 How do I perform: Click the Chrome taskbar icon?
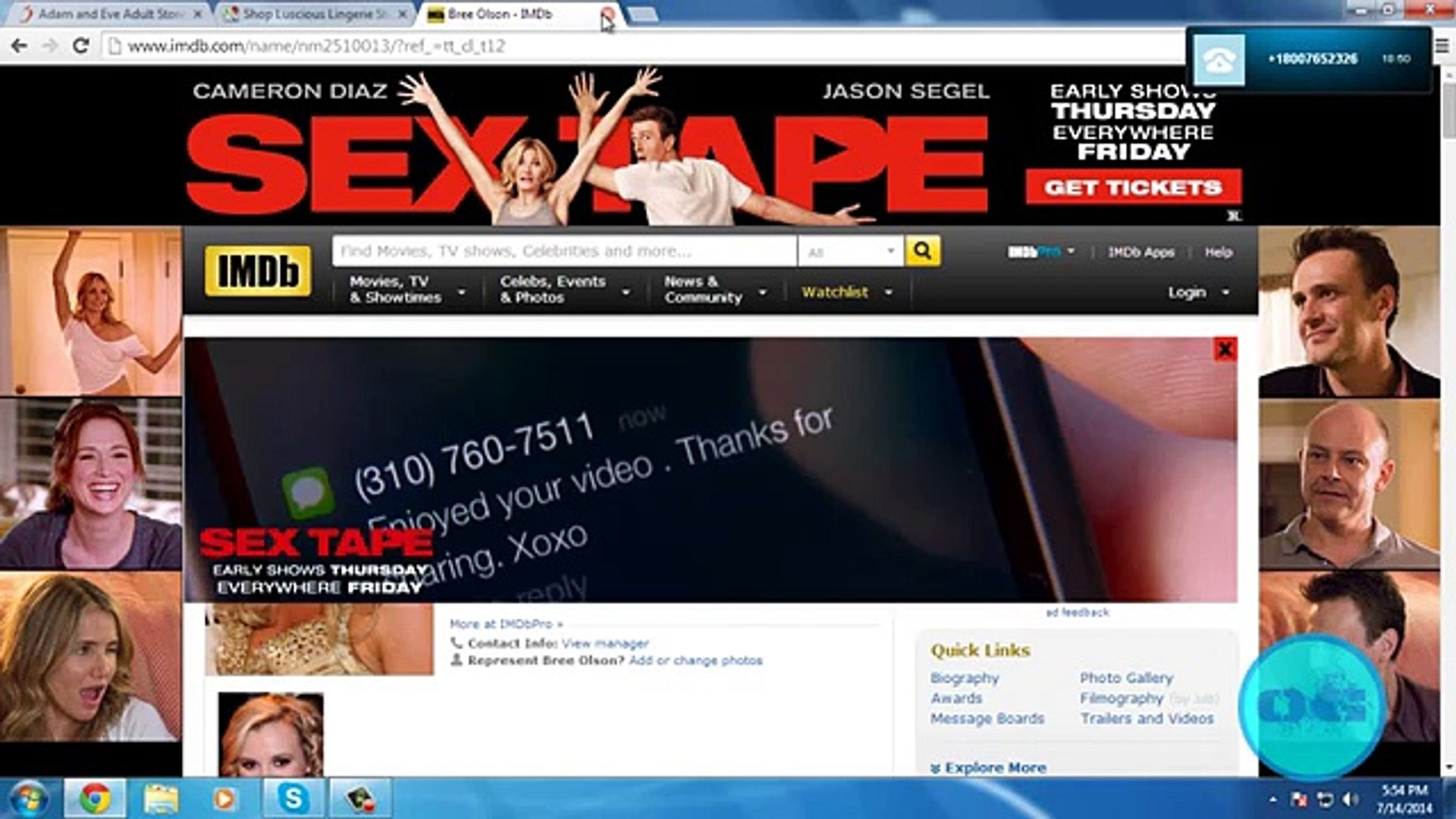click(94, 799)
